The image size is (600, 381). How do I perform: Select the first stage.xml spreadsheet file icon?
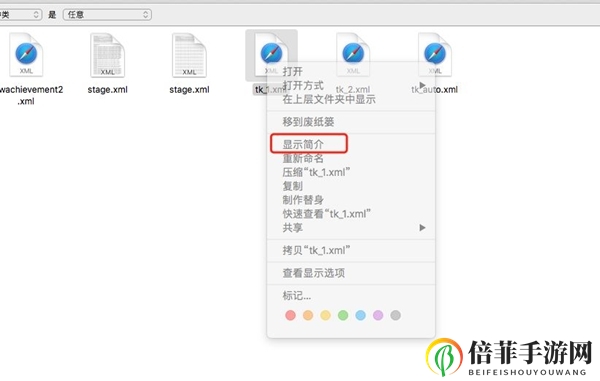(107, 55)
